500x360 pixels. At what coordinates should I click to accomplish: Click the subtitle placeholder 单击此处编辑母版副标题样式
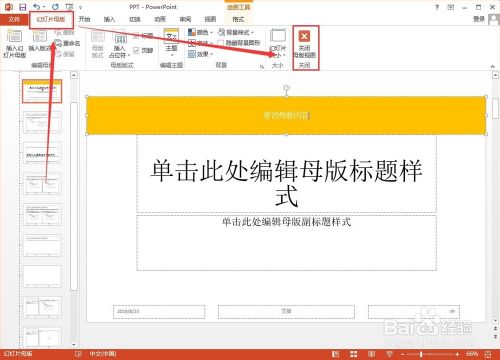tap(286, 243)
